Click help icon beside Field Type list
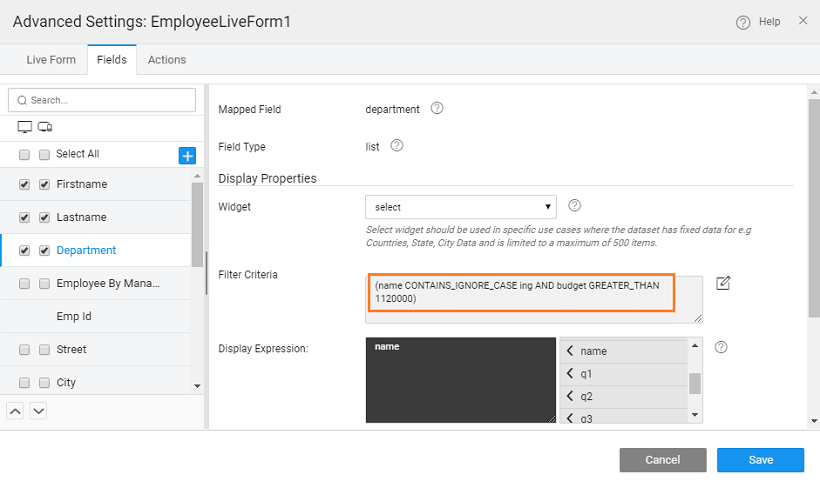This screenshot has height=488, width=820. tap(397, 146)
